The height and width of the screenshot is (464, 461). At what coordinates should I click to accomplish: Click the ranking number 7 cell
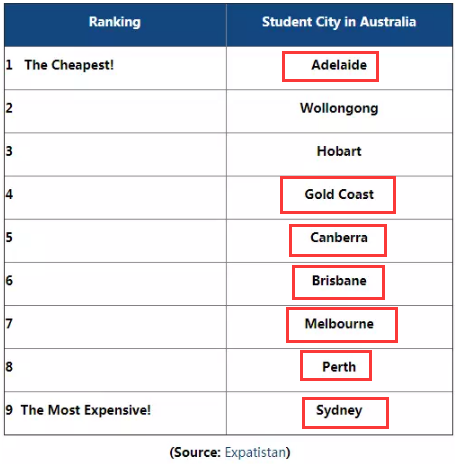pos(115,327)
